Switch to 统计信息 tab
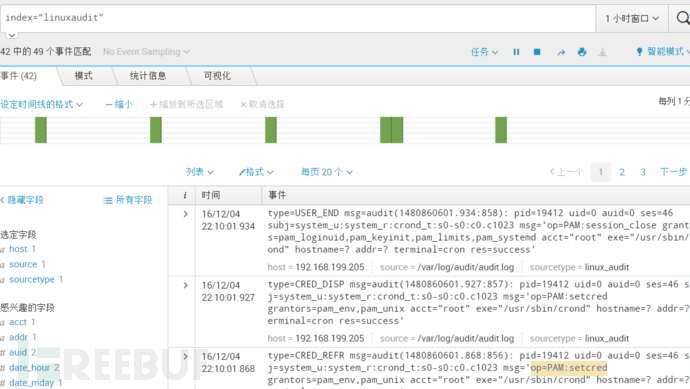The image size is (690, 389). (x=148, y=76)
